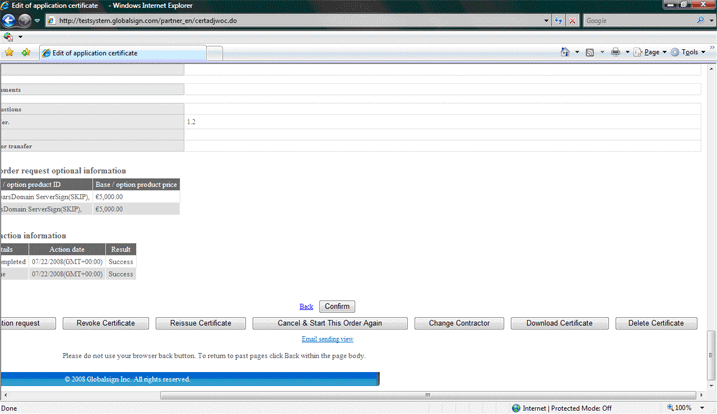717x414 pixels.
Task: Click the 100% zoom level control
Action: click(680, 408)
